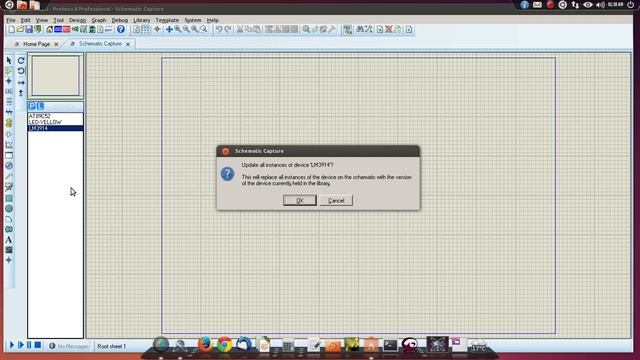640x360 pixels.
Task: Select the 2D Circle graphics tool
Action: [x=9, y=209]
